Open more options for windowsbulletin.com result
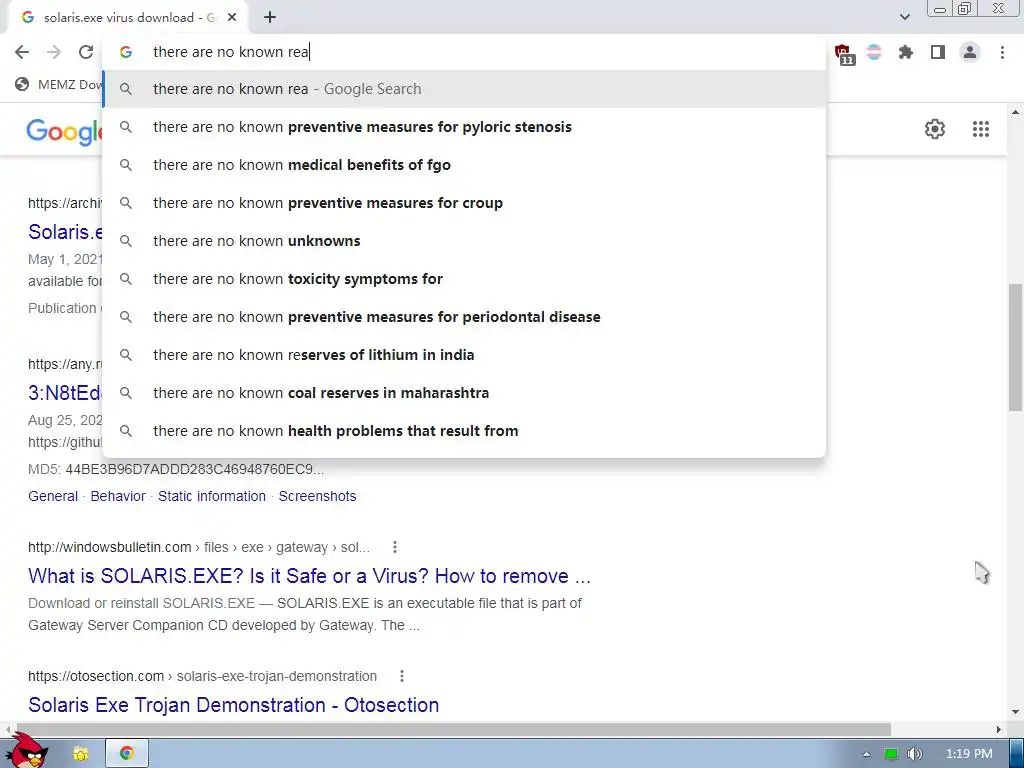 pos(394,547)
